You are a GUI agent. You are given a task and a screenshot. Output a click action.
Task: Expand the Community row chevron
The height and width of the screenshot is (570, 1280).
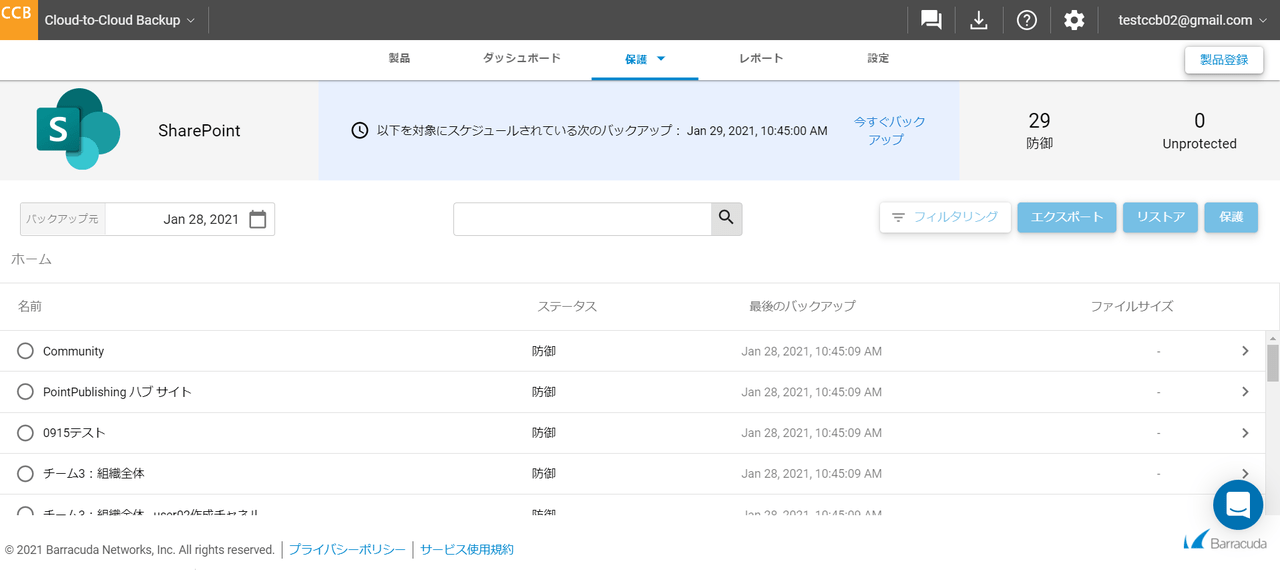click(x=1245, y=351)
